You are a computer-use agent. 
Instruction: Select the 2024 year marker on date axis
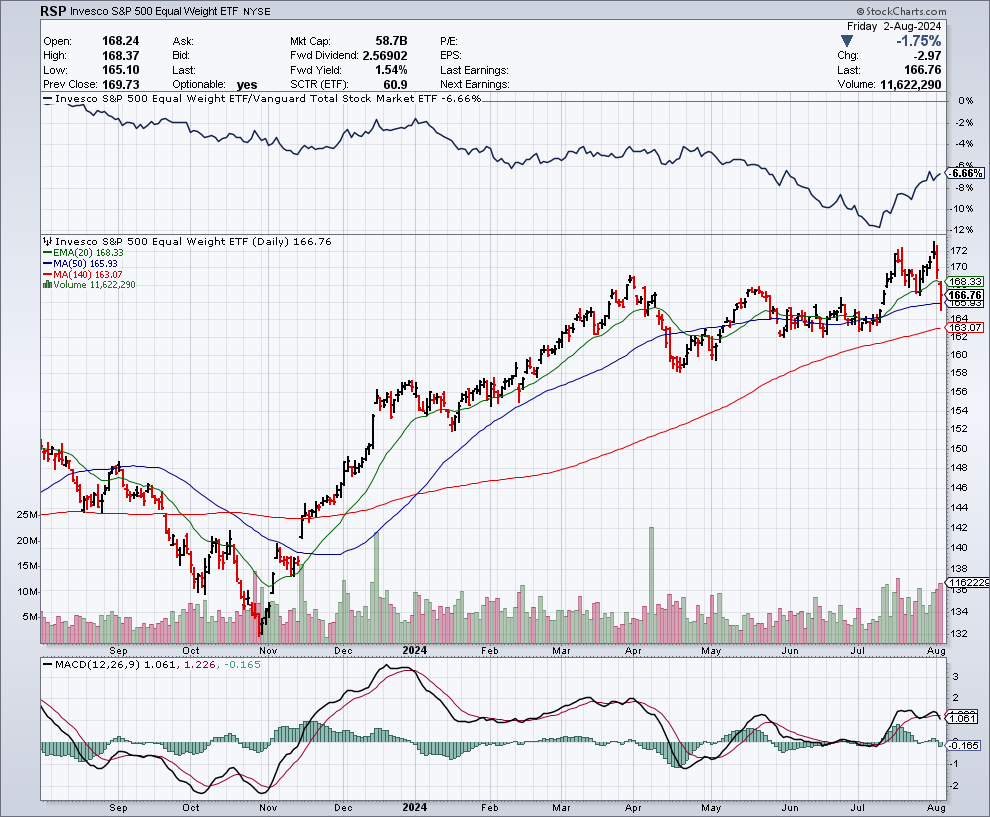[413, 648]
